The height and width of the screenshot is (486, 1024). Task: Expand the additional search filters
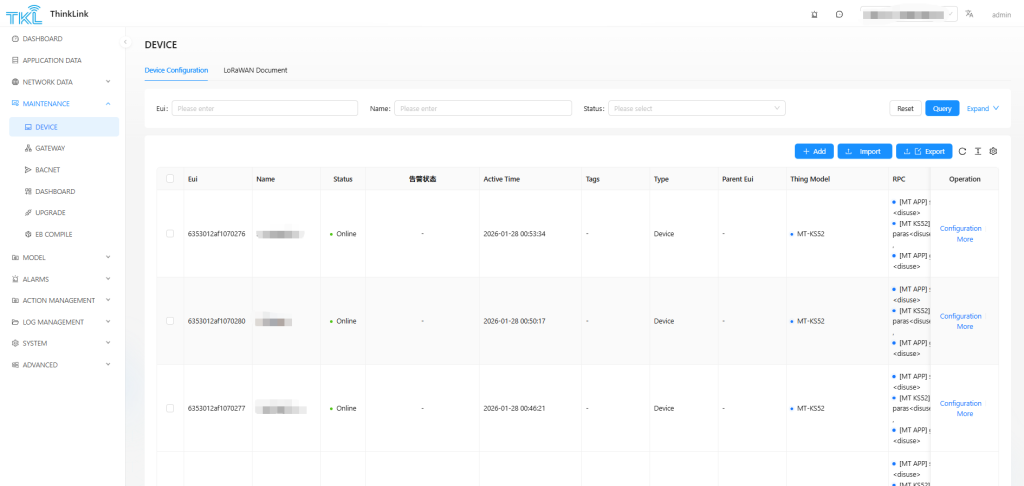(x=982, y=108)
